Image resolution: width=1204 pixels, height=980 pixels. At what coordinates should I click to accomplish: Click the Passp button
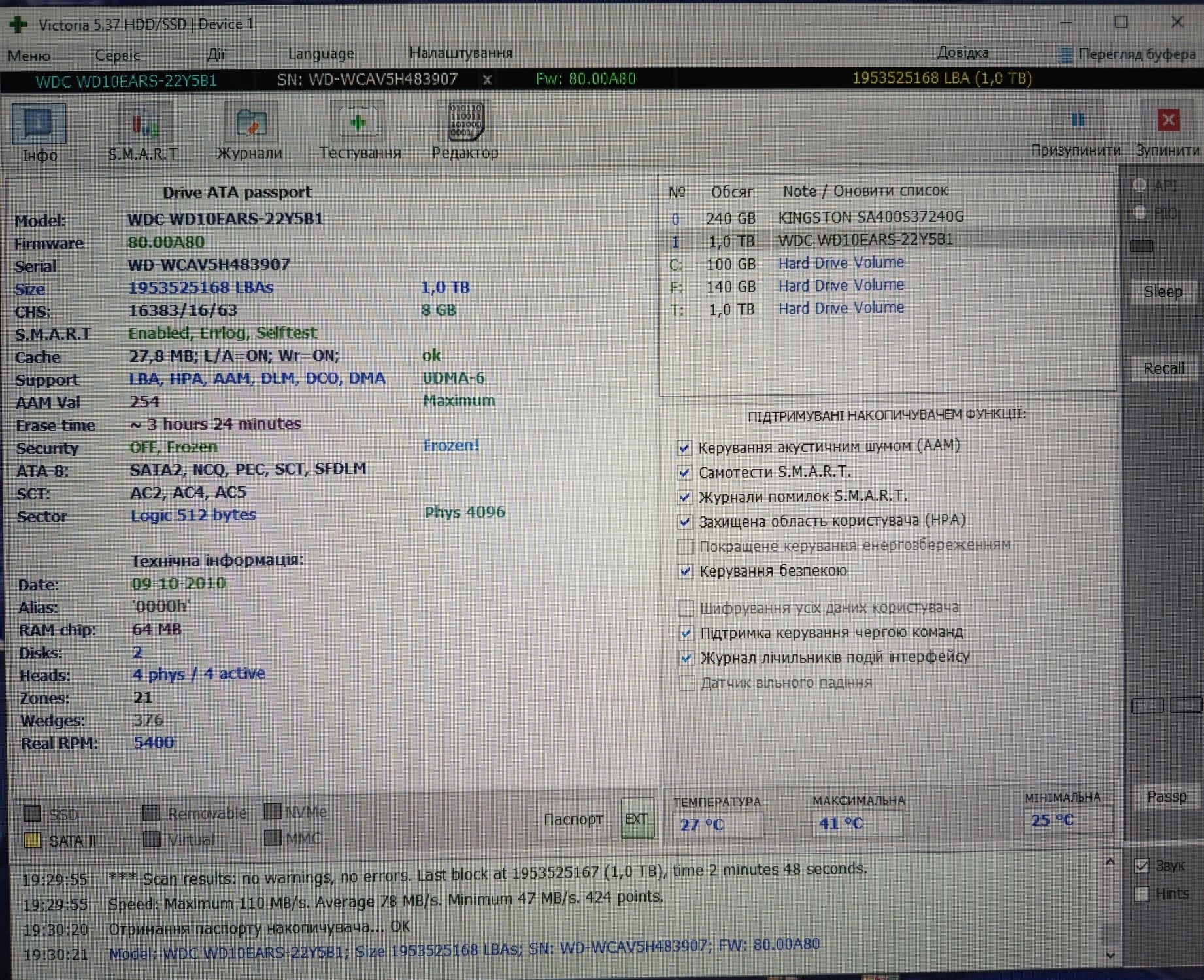[x=1167, y=797]
